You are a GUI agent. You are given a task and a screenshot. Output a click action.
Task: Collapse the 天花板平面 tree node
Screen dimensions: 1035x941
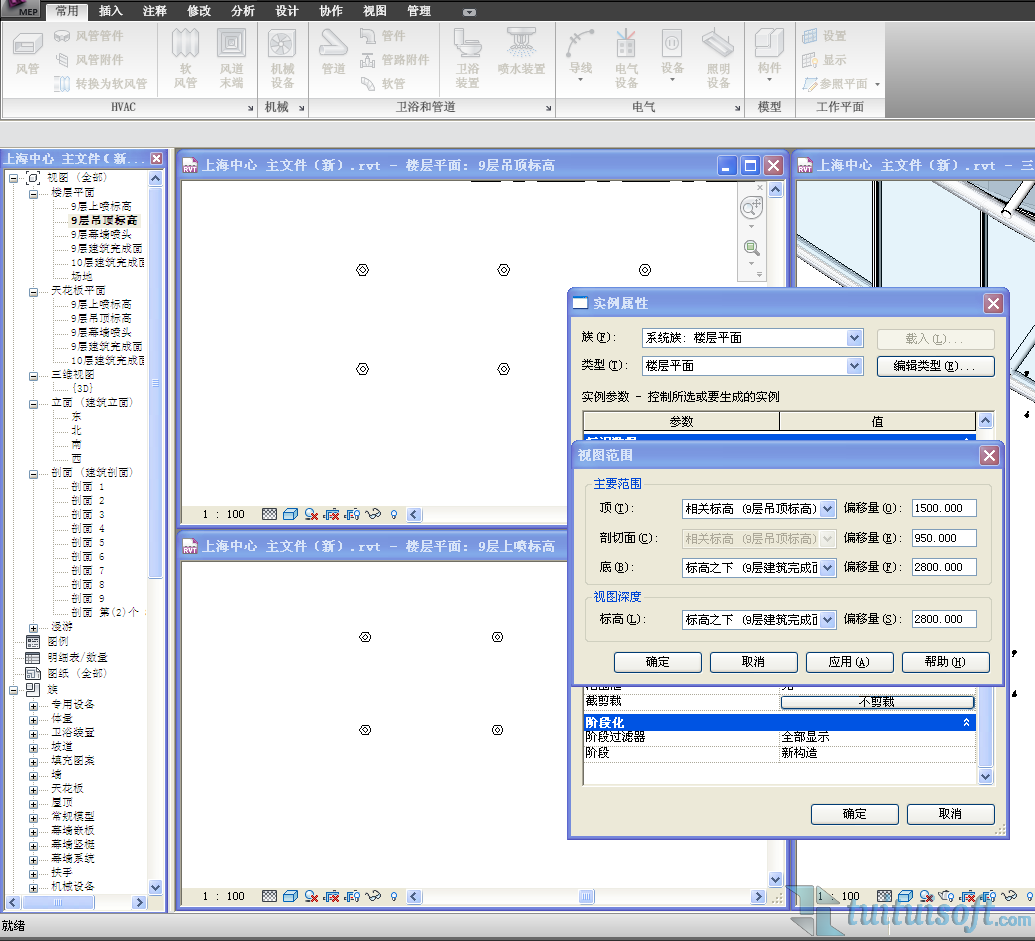pyautogui.click(x=33, y=290)
